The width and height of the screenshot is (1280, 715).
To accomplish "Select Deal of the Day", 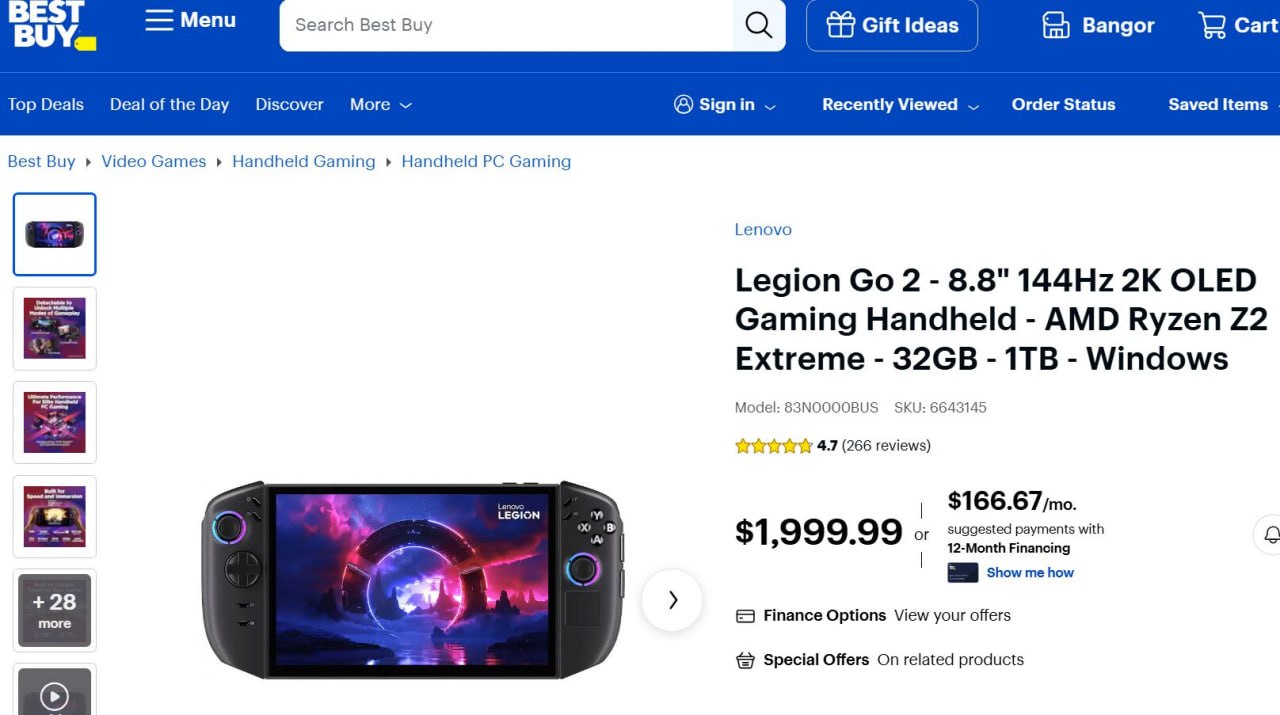I will click(x=169, y=104).
